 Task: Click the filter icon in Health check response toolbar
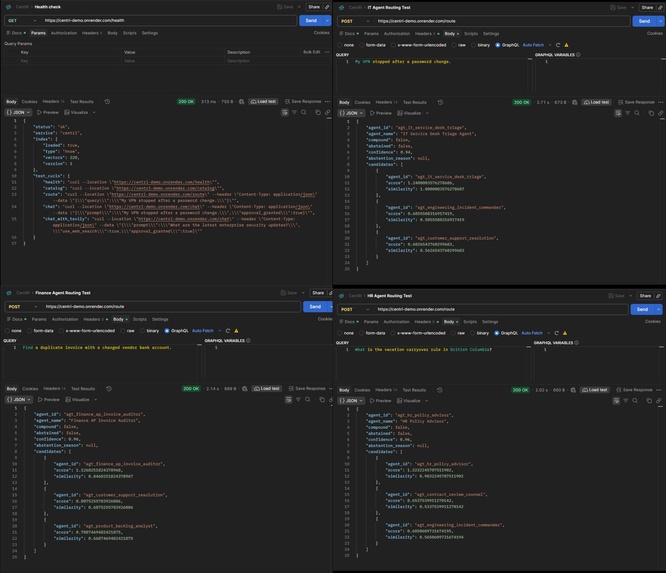point(294,113)
